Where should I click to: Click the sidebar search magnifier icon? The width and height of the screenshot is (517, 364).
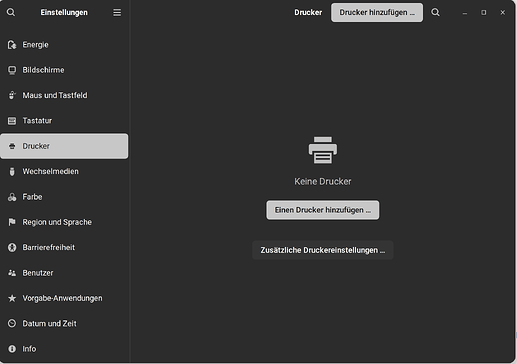point(11,12)
